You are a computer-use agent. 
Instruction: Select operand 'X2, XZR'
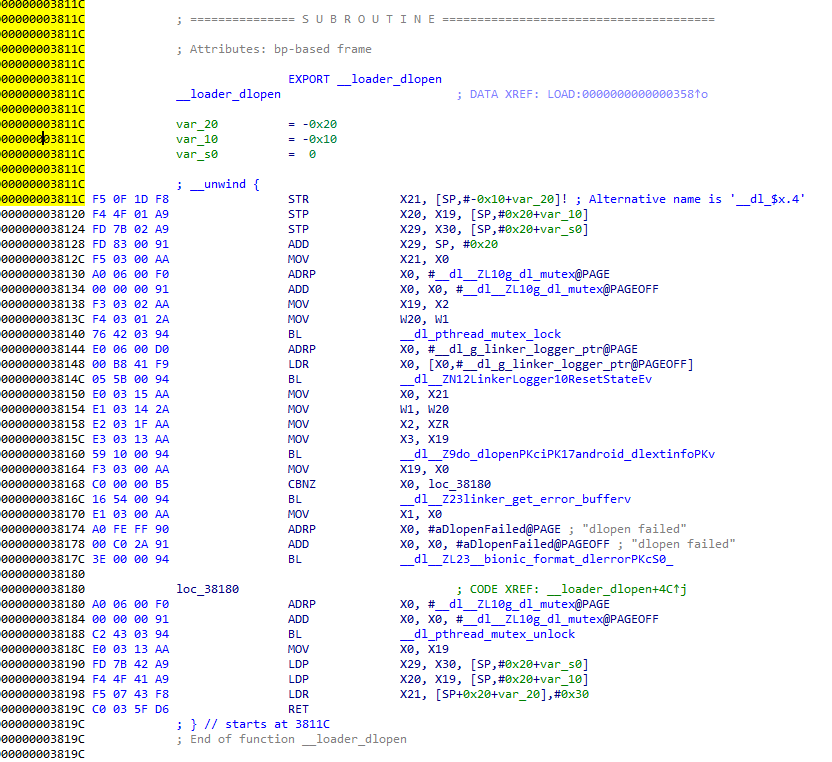coord(424,425)
